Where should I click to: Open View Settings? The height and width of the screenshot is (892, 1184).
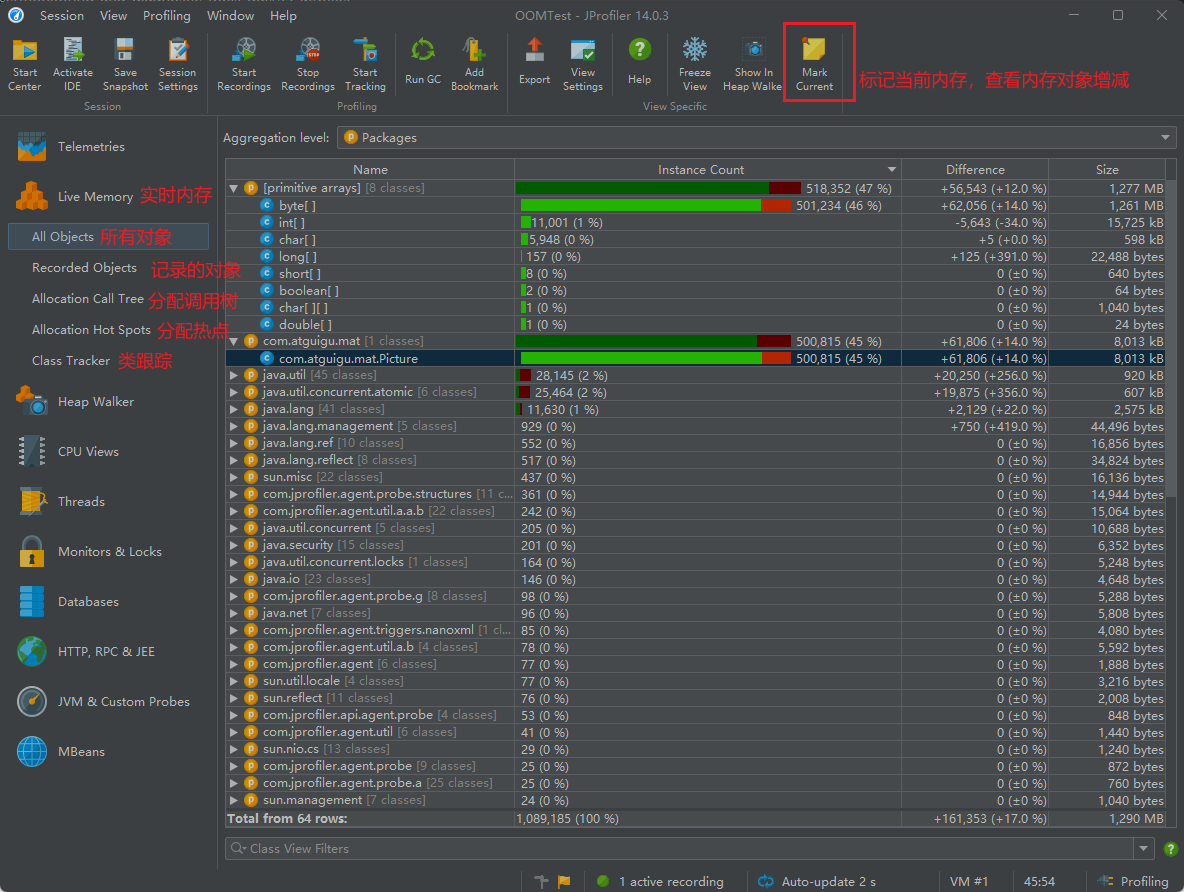click(x=583, y=65)
